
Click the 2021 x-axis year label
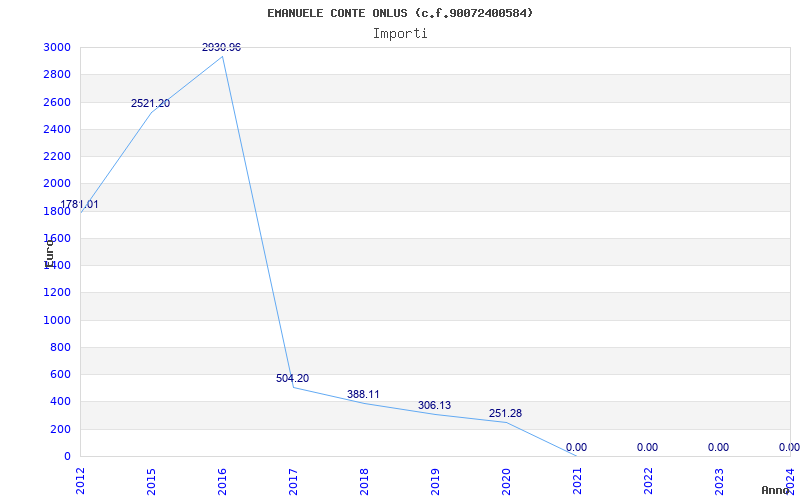point(577,481)
